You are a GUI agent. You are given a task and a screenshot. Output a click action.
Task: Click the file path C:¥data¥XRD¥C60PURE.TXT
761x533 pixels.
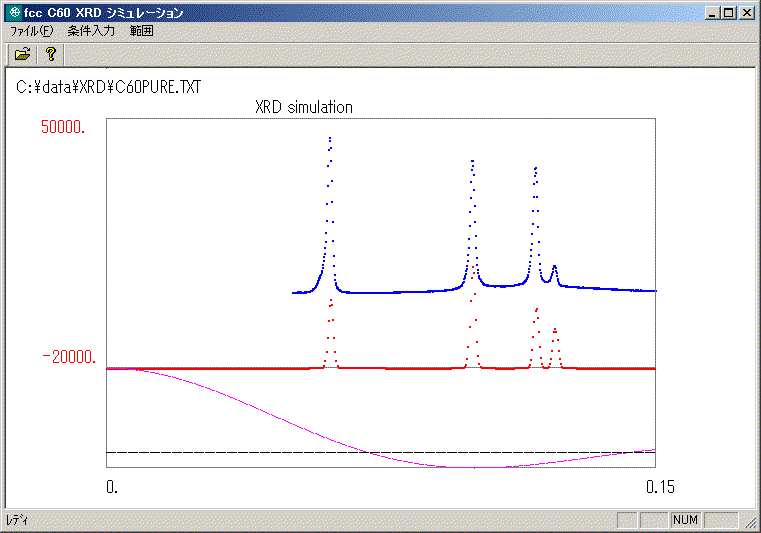108,87
